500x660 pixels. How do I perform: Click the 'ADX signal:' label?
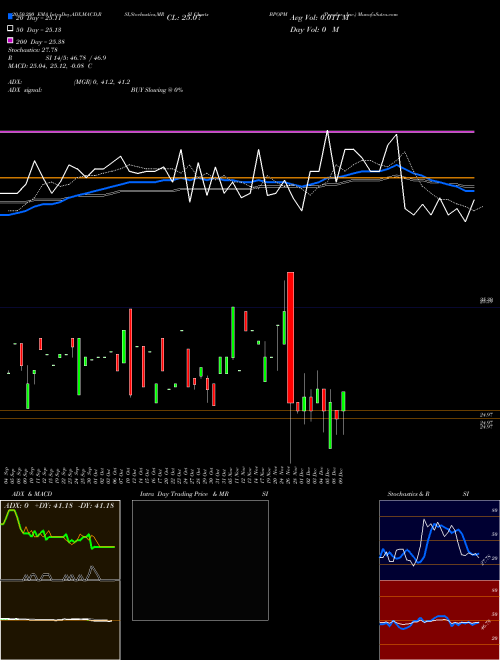pos(25,90)
